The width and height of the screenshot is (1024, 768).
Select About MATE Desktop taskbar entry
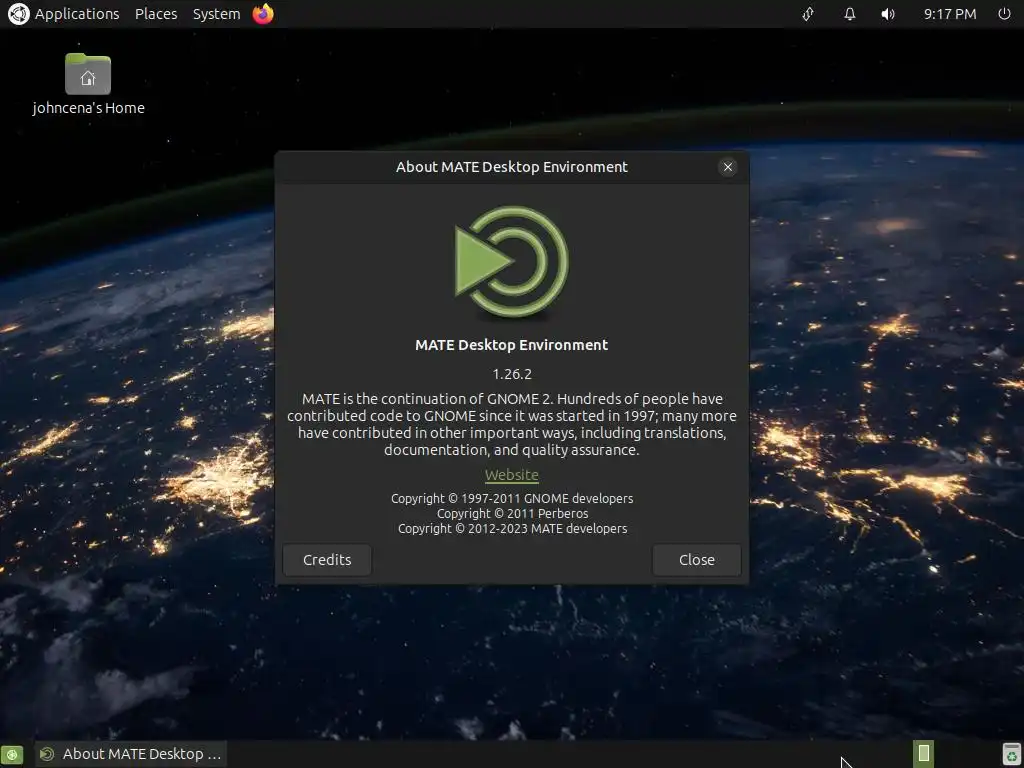click(x=131, y=754)
